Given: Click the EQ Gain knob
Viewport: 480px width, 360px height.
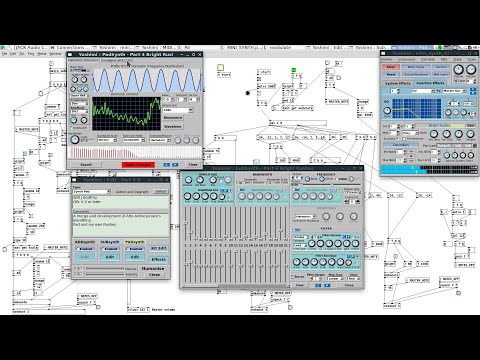Looking at the screenshot, I should [387, 111].
